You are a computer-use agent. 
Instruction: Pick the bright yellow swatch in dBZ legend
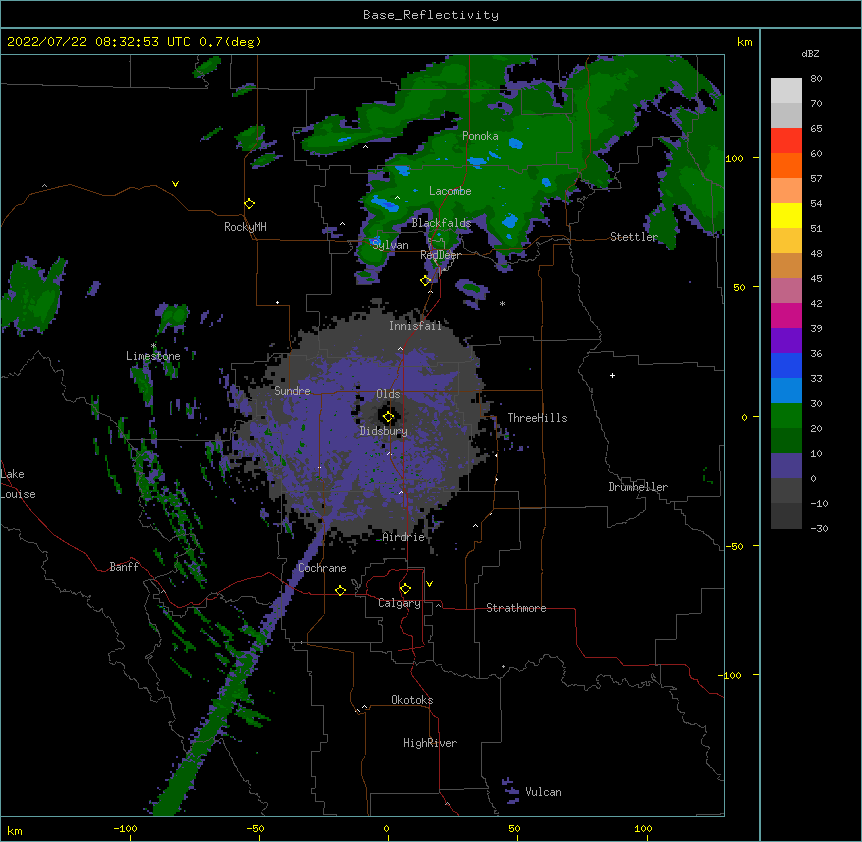pos(786,215)
